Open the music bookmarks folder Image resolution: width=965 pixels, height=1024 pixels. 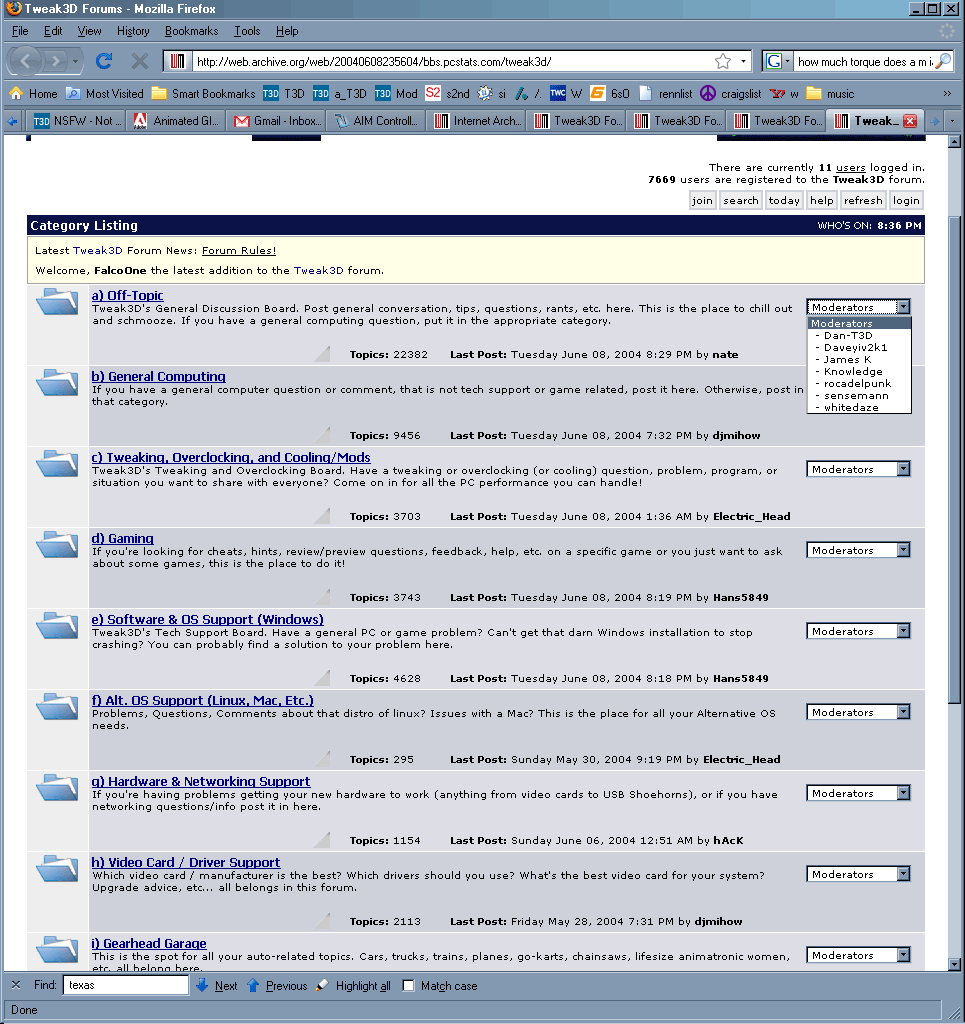point(830,93)
